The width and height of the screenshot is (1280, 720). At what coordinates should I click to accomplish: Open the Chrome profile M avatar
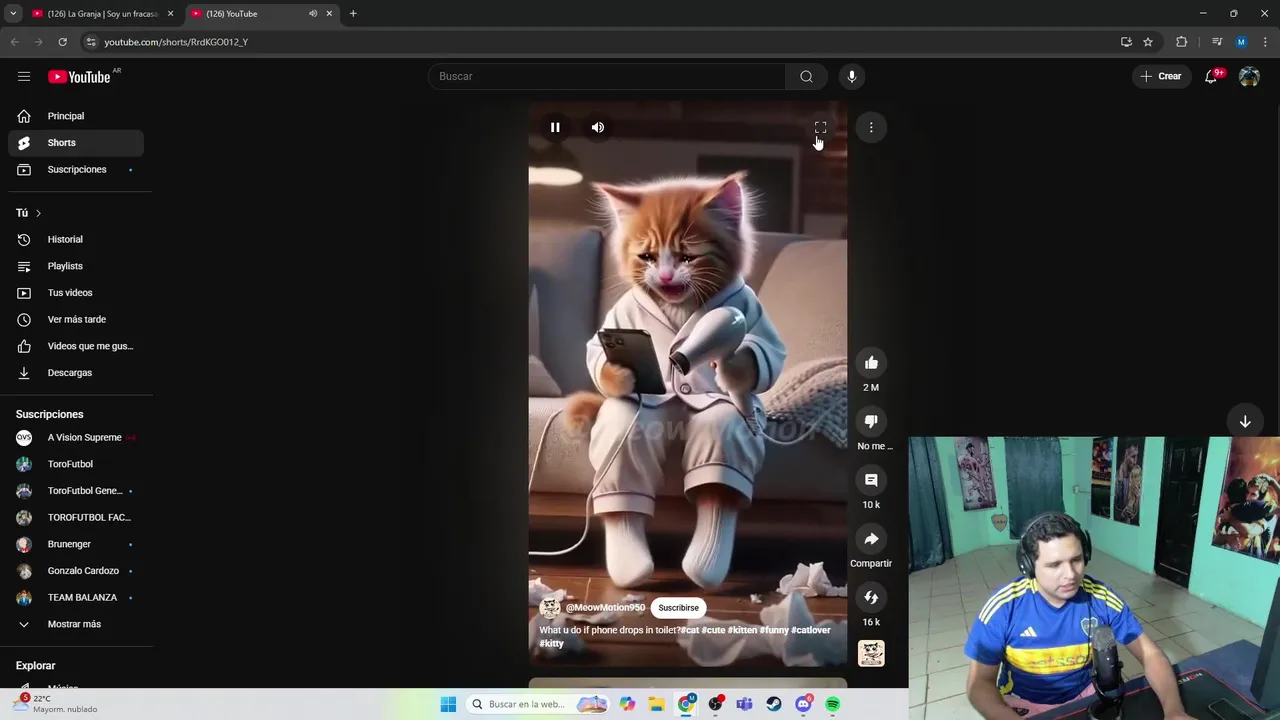[x=1241, y=42]
